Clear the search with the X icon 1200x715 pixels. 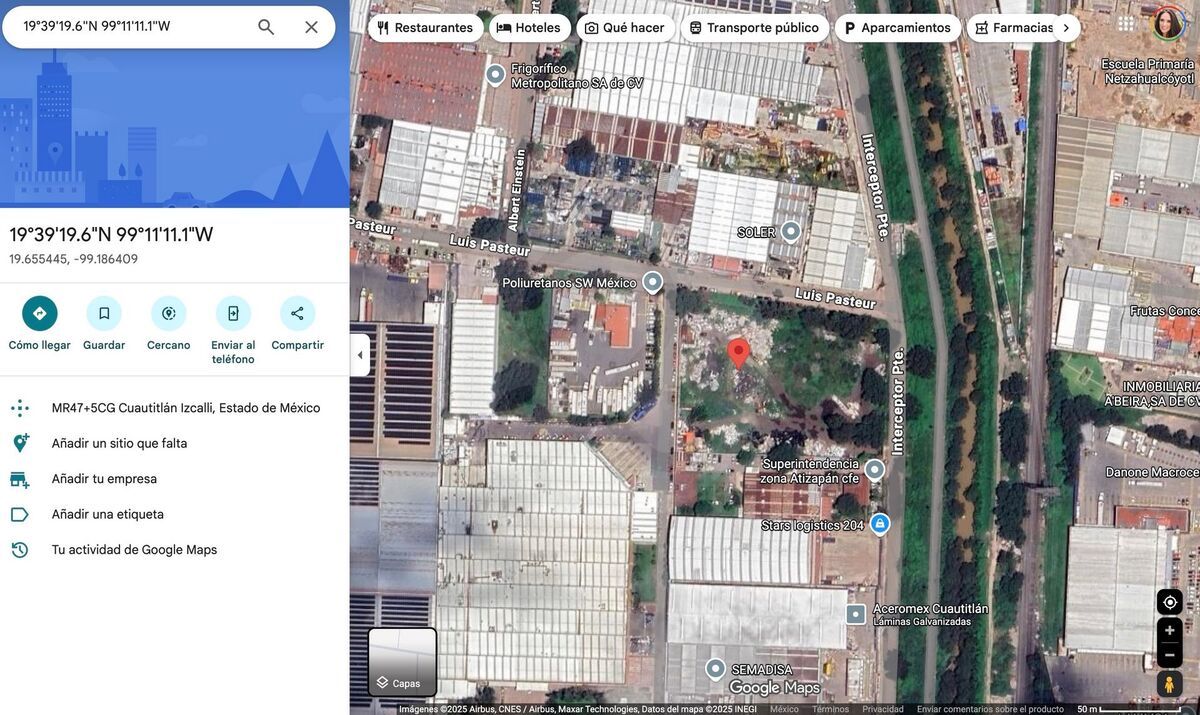(x=311, y=27)
